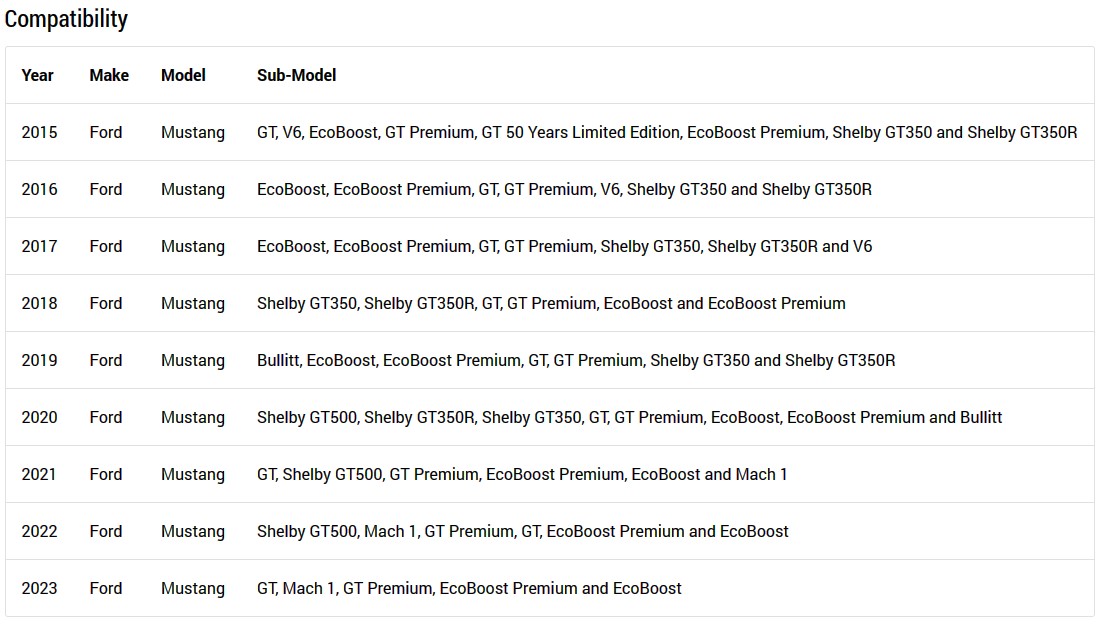The height and width of the screenshot is (627, 1111).
Task: Click Mustang in the 2022 row
Action: click(x=193, y=531)
